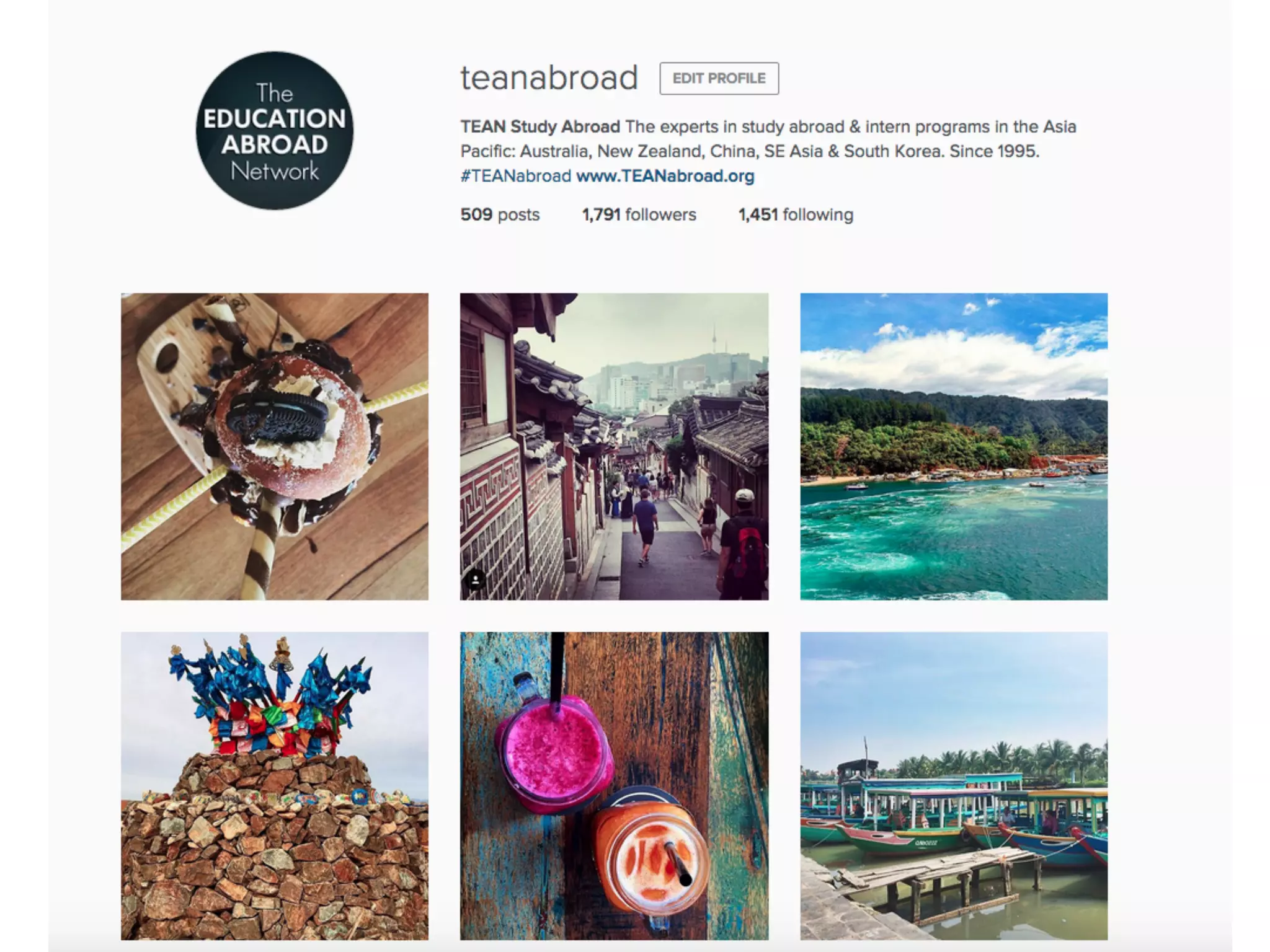The height and width of the screenshot is (952, 1270).
Task: View the 509 posts count
Action: [500, 214]
